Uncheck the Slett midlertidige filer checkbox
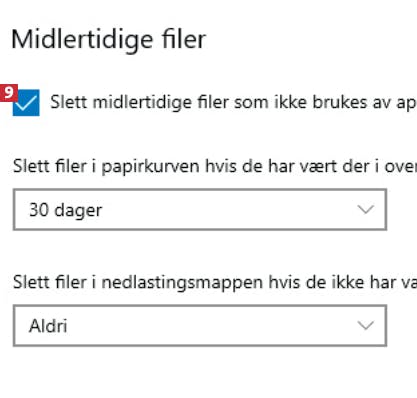 coord(26,103)
